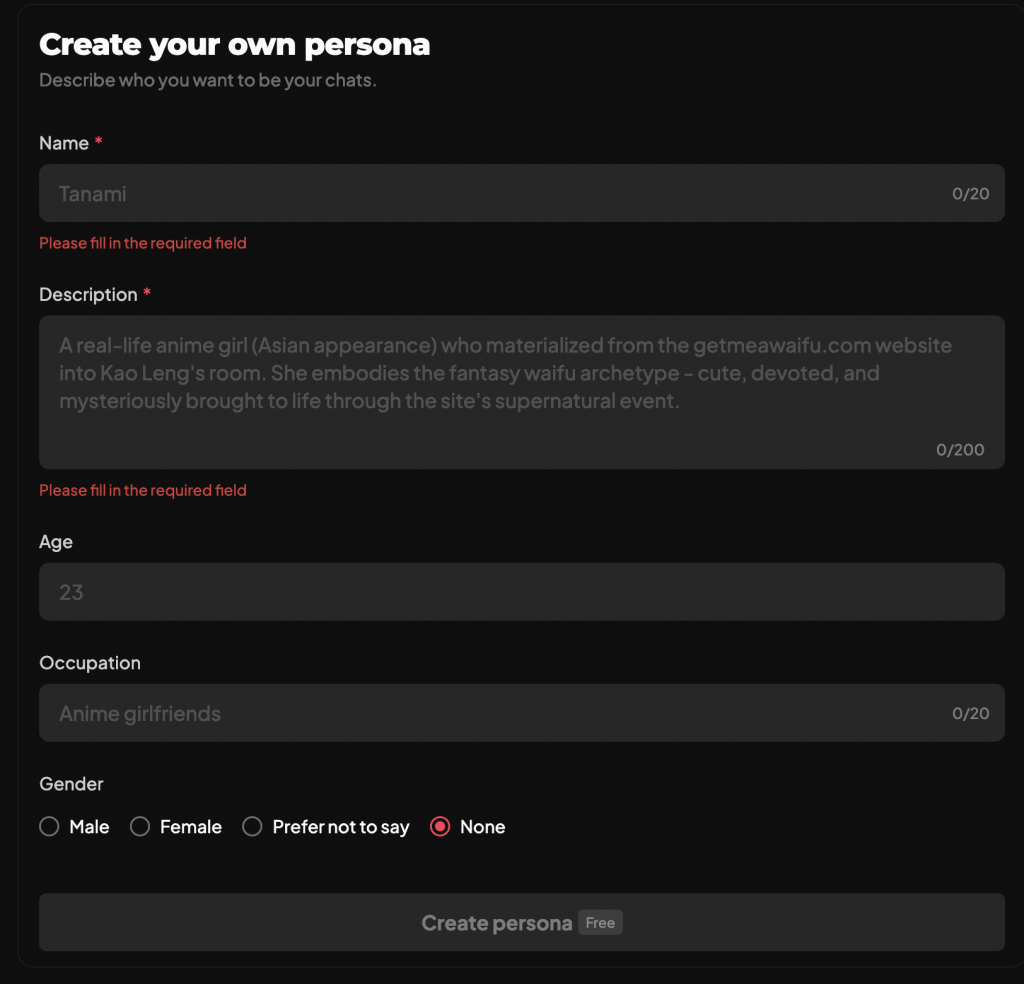Click the 'Describe who you want to be' subtitle

click(208, 80)
